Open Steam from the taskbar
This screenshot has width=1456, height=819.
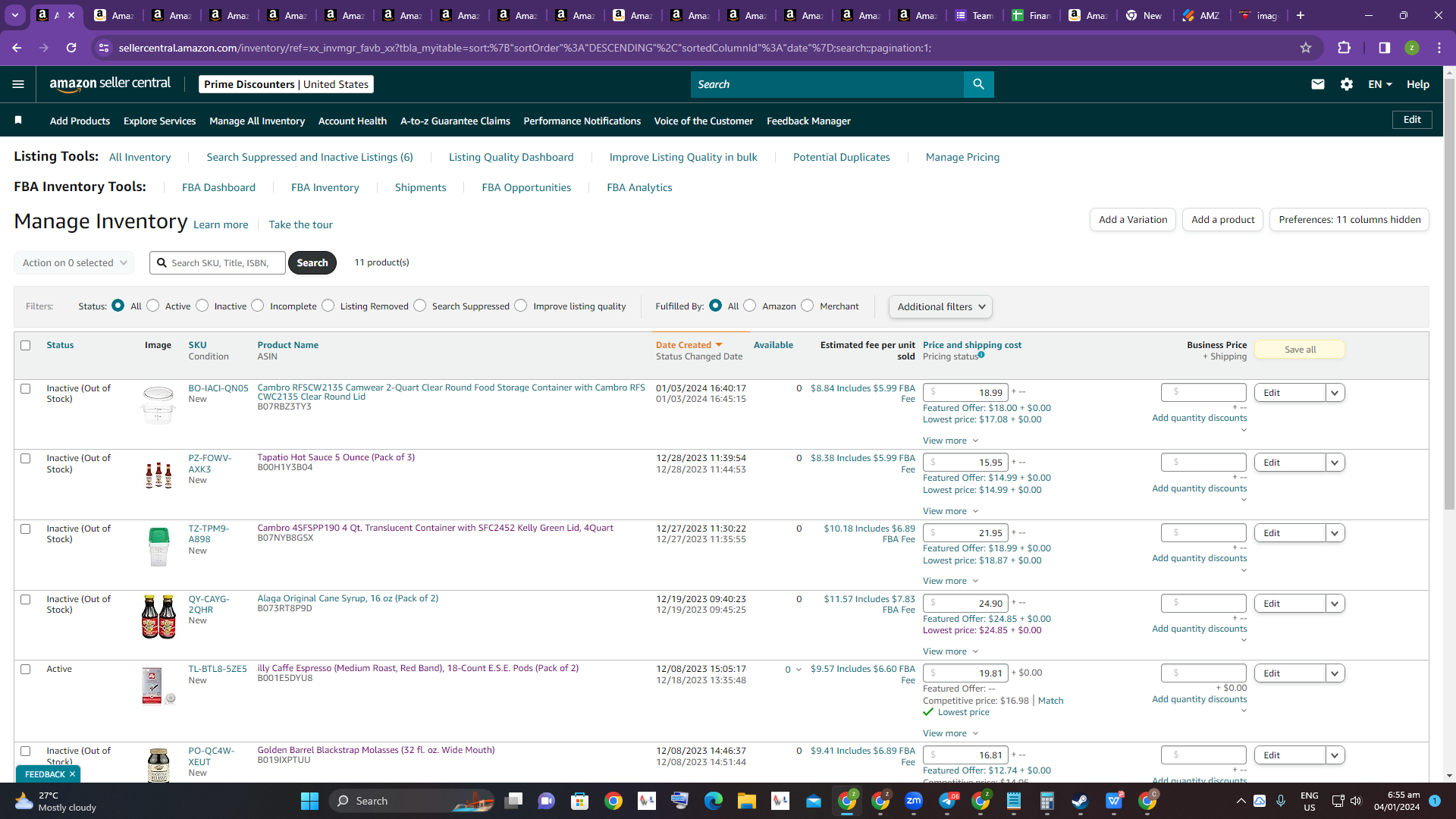pyautogui.click(x=1080, y=801)
